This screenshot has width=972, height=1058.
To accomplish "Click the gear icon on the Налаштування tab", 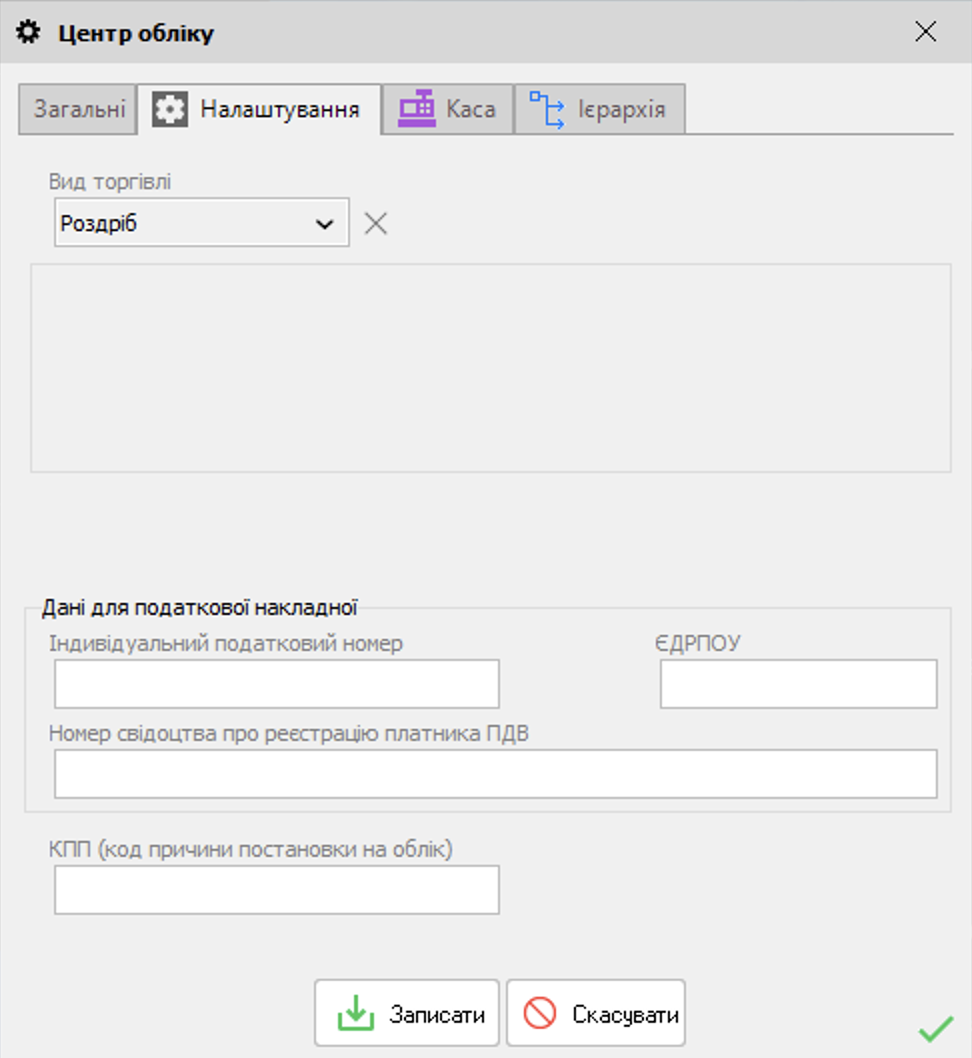I will 169,109.
